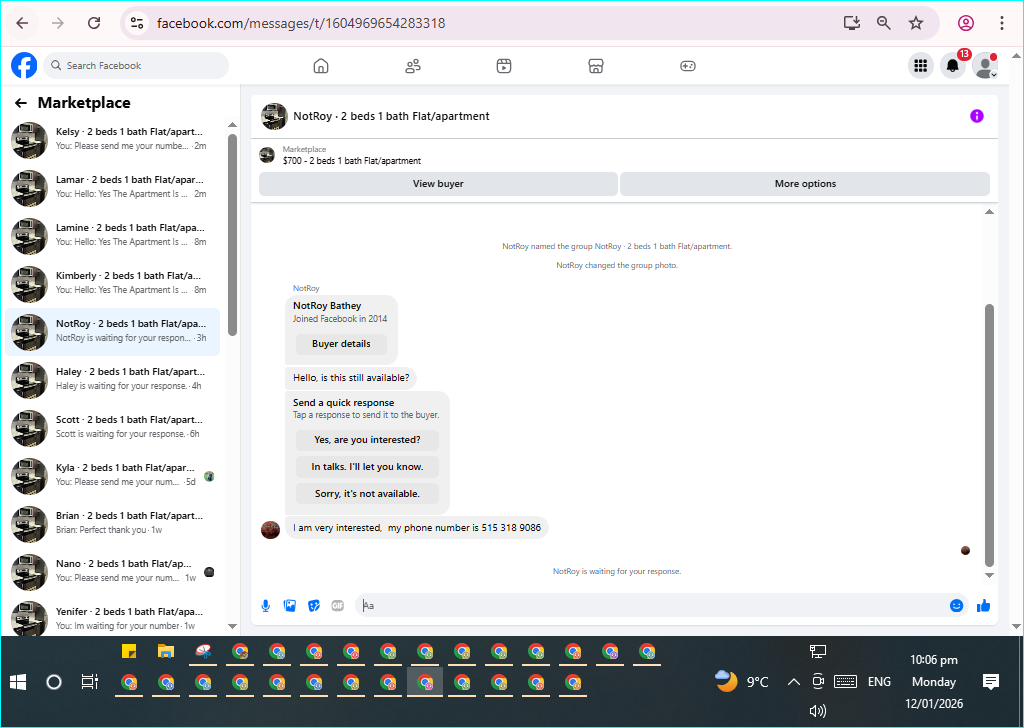Image resolution: width=1024 pixels, height=728 pixels.
Task: Open the Windows notification center icon
Action: (x=991, y=682)
